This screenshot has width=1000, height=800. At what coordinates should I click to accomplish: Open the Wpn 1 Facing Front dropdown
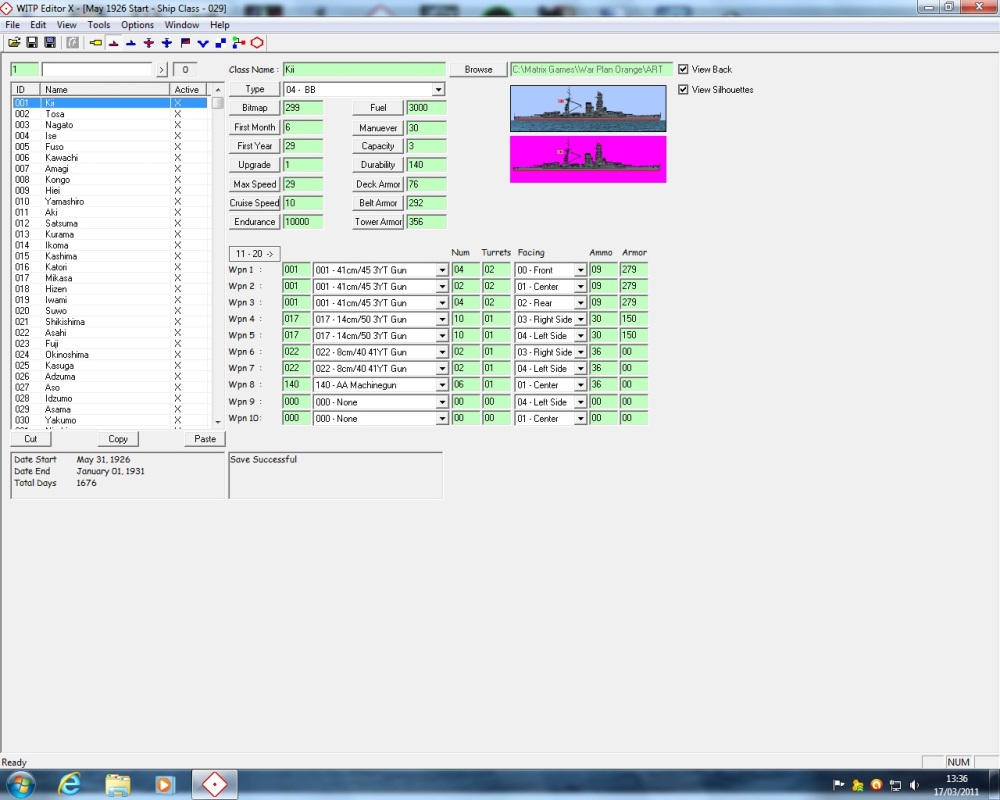pyautogui.click(x=580, y=270)
